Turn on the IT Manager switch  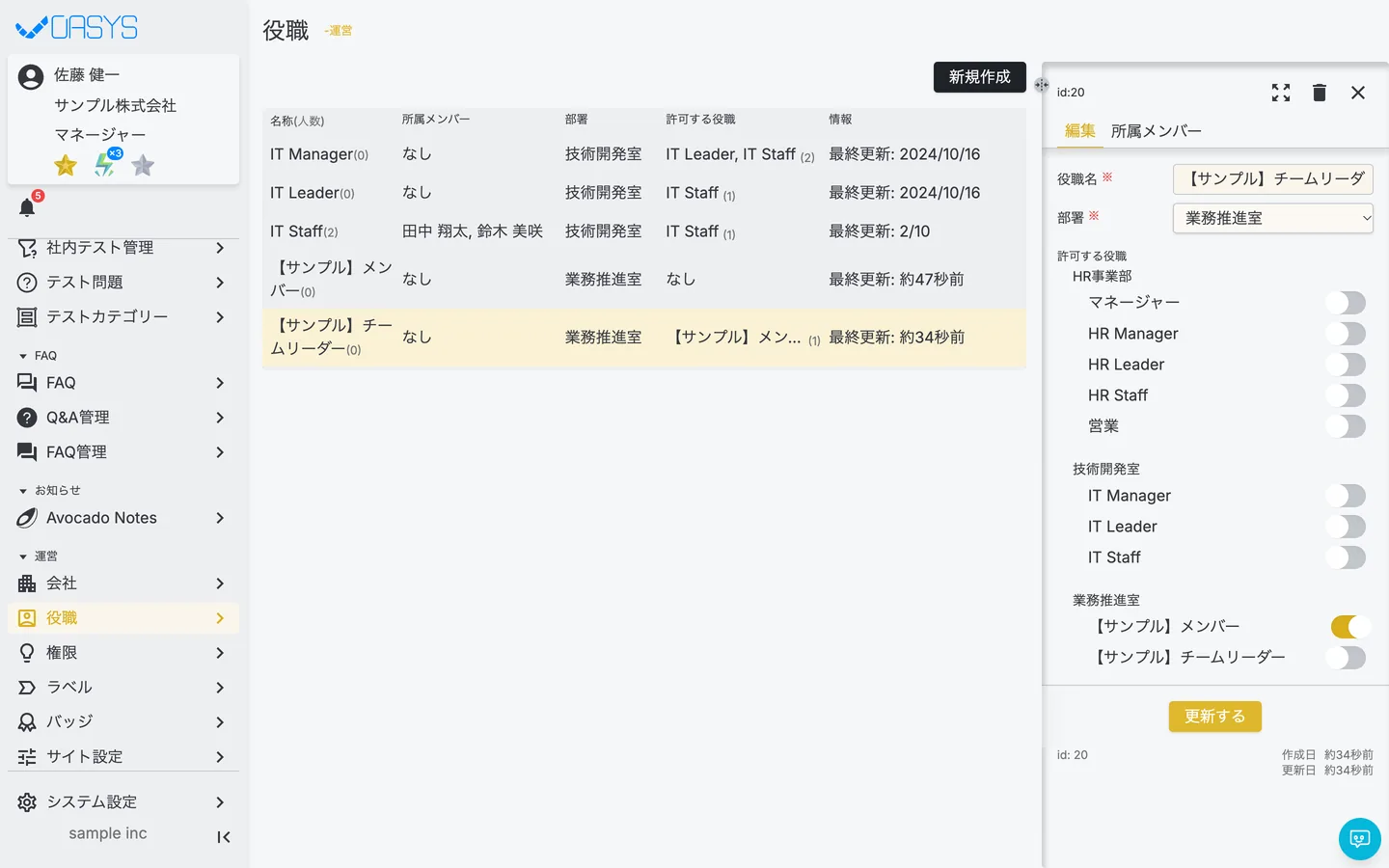(1346, 496)
